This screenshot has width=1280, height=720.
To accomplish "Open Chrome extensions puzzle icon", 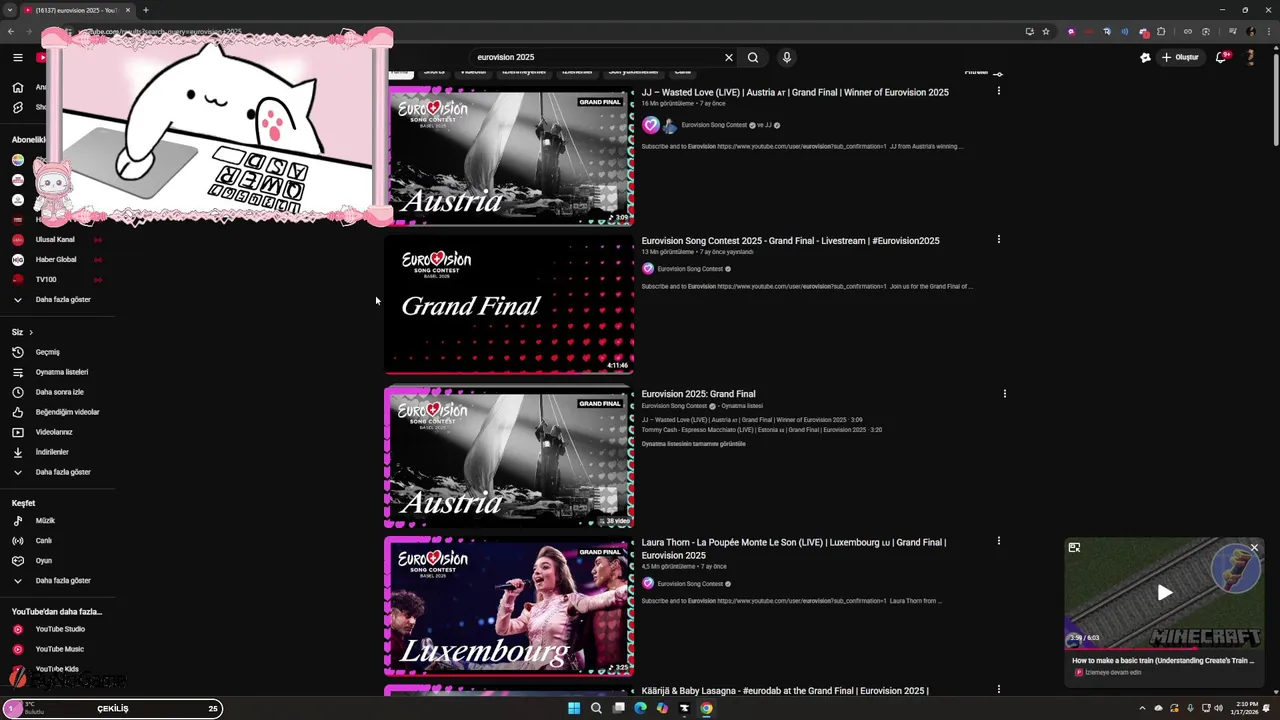I will click(1161, 31).
